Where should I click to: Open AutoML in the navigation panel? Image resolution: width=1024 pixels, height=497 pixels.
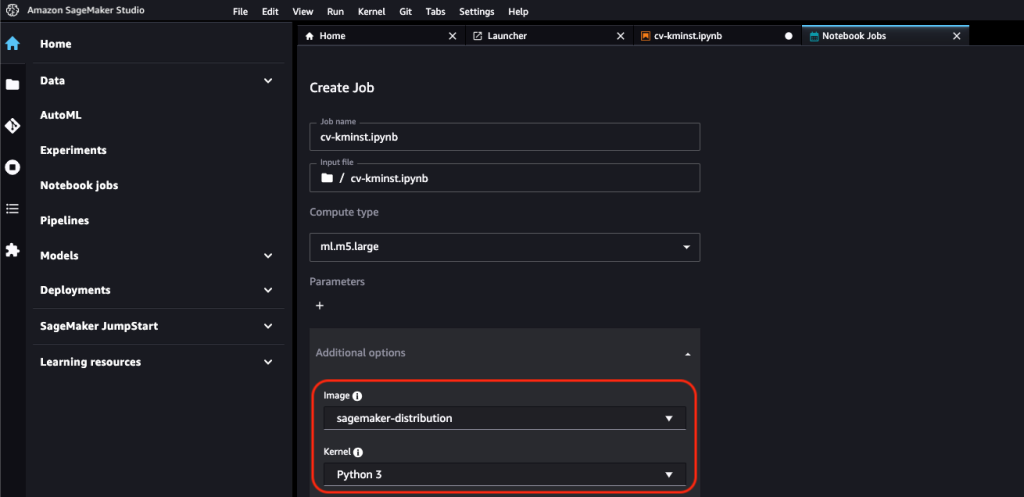coord(61,115)
